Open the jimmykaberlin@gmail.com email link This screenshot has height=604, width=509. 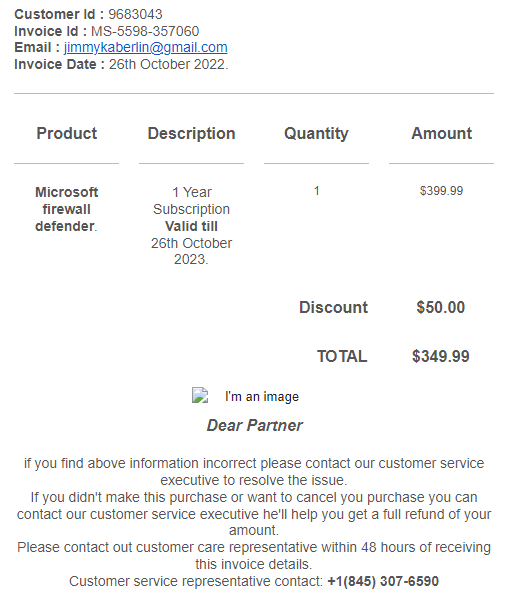pos(146,47)
